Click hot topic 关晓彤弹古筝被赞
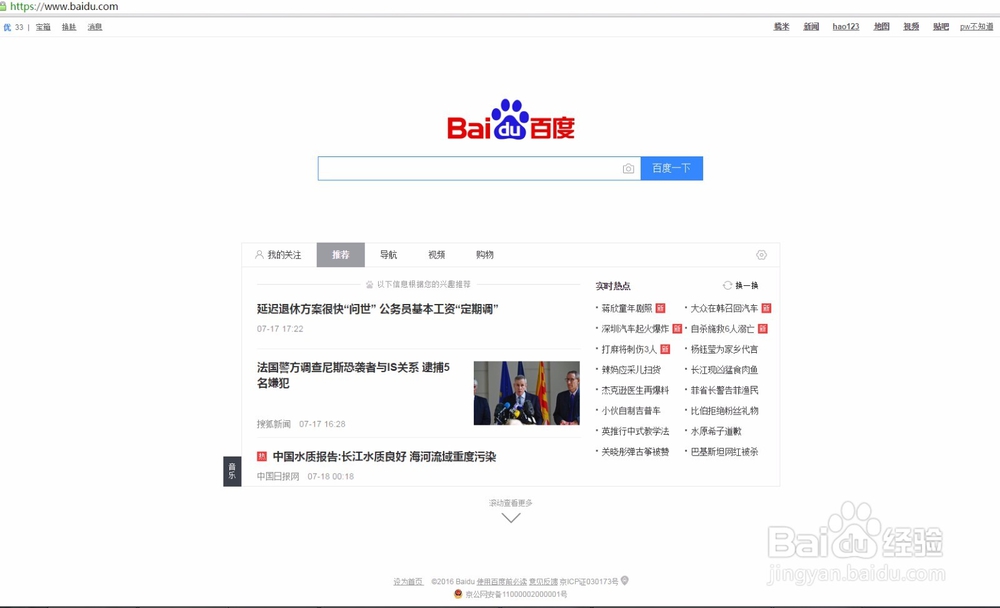This screenshot has height=608, width=1000. click(635, 451)
